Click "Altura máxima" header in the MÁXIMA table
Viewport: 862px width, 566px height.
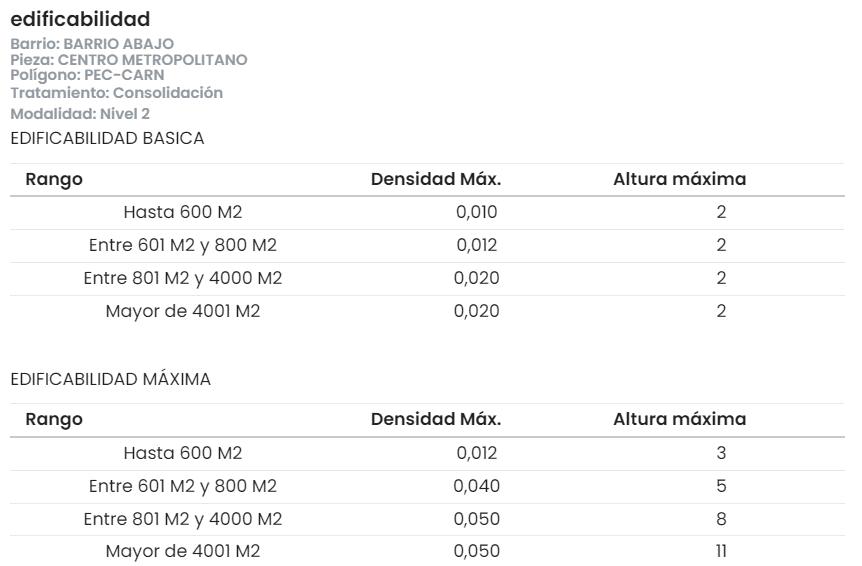679,420
